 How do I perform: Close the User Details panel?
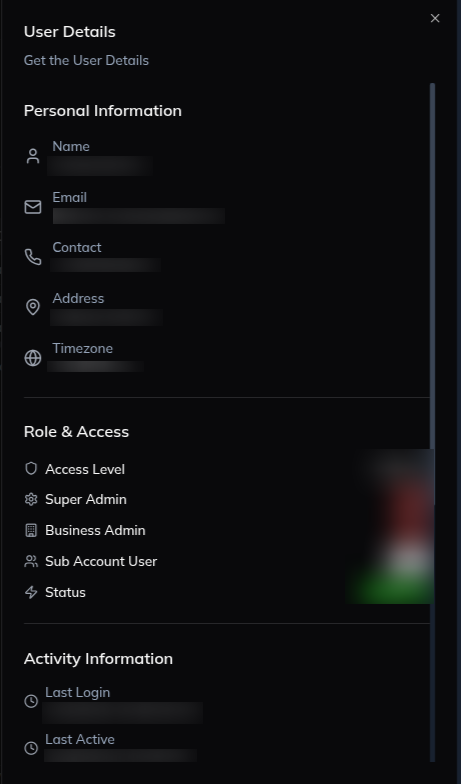pos(435,18)
